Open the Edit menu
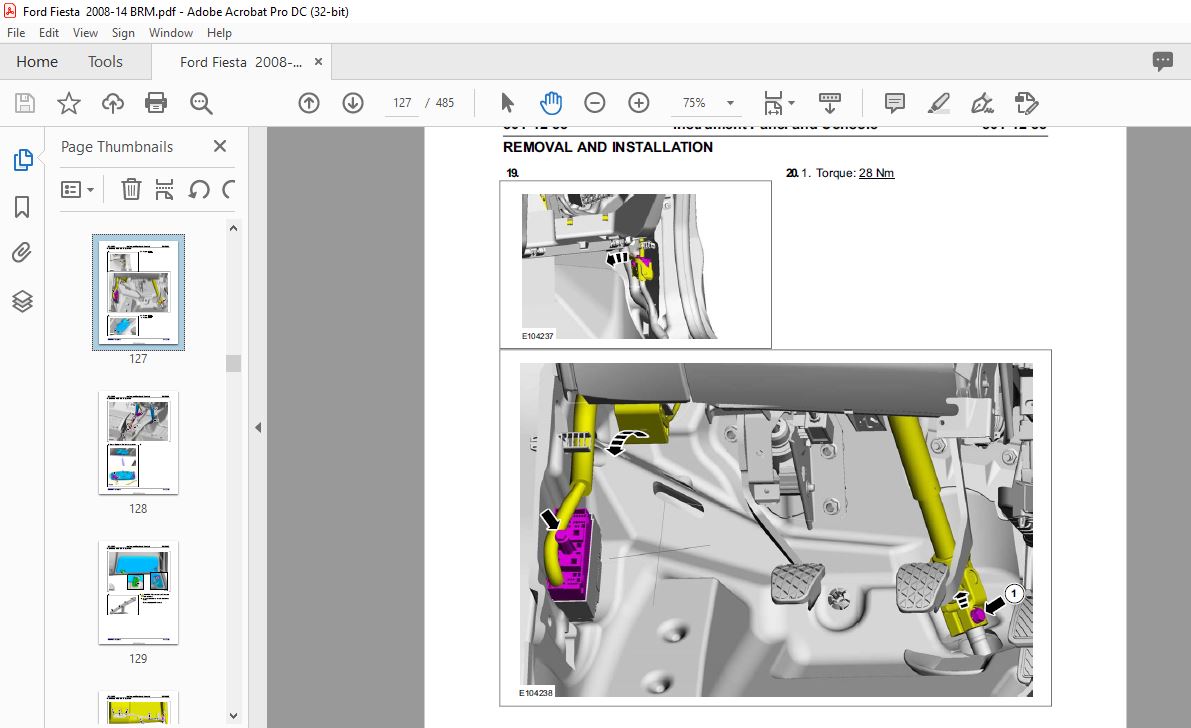 49,33
